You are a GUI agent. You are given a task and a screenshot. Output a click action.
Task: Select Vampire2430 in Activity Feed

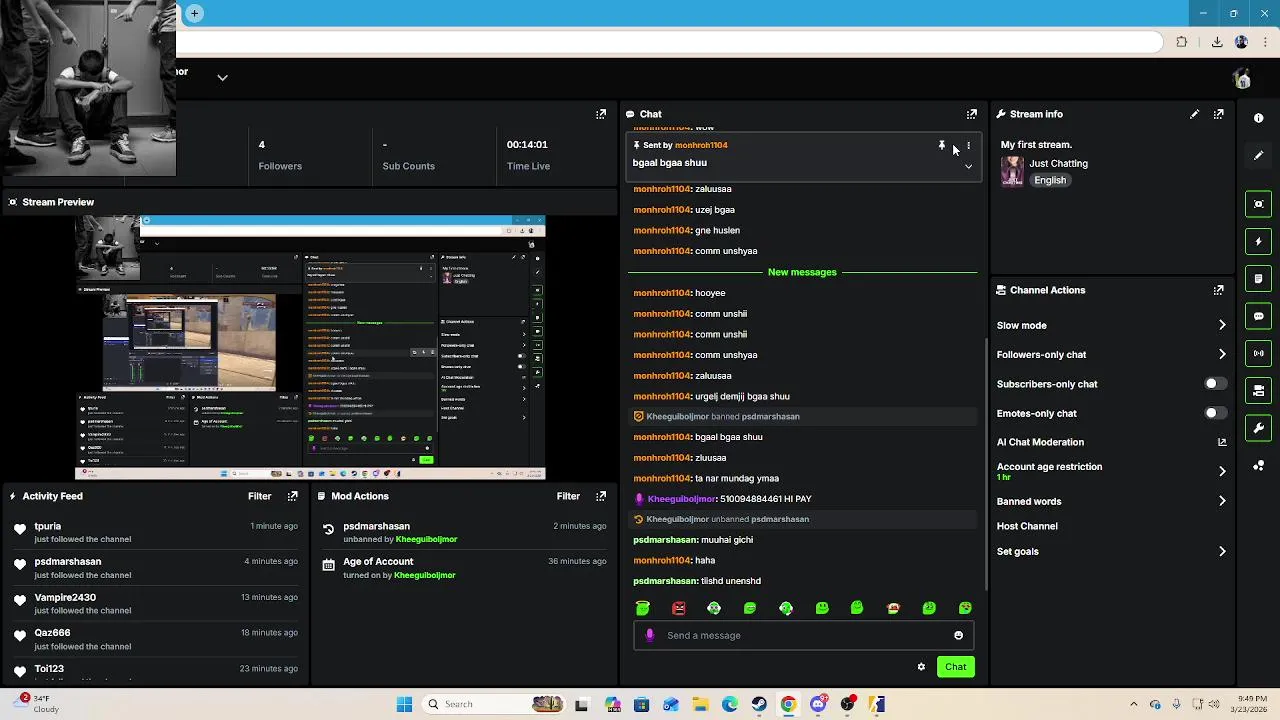[x=65, y=597]
